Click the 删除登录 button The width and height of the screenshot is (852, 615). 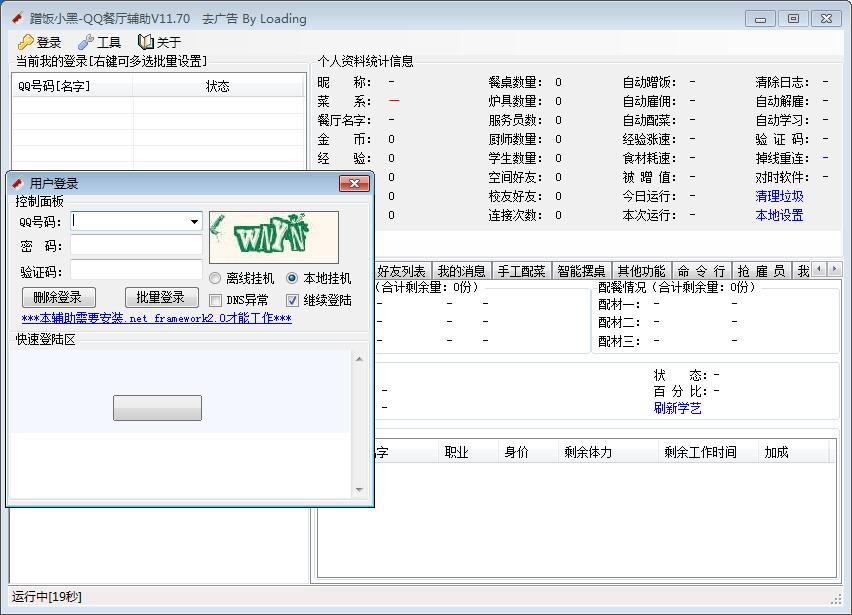click(x=59, y=297)
